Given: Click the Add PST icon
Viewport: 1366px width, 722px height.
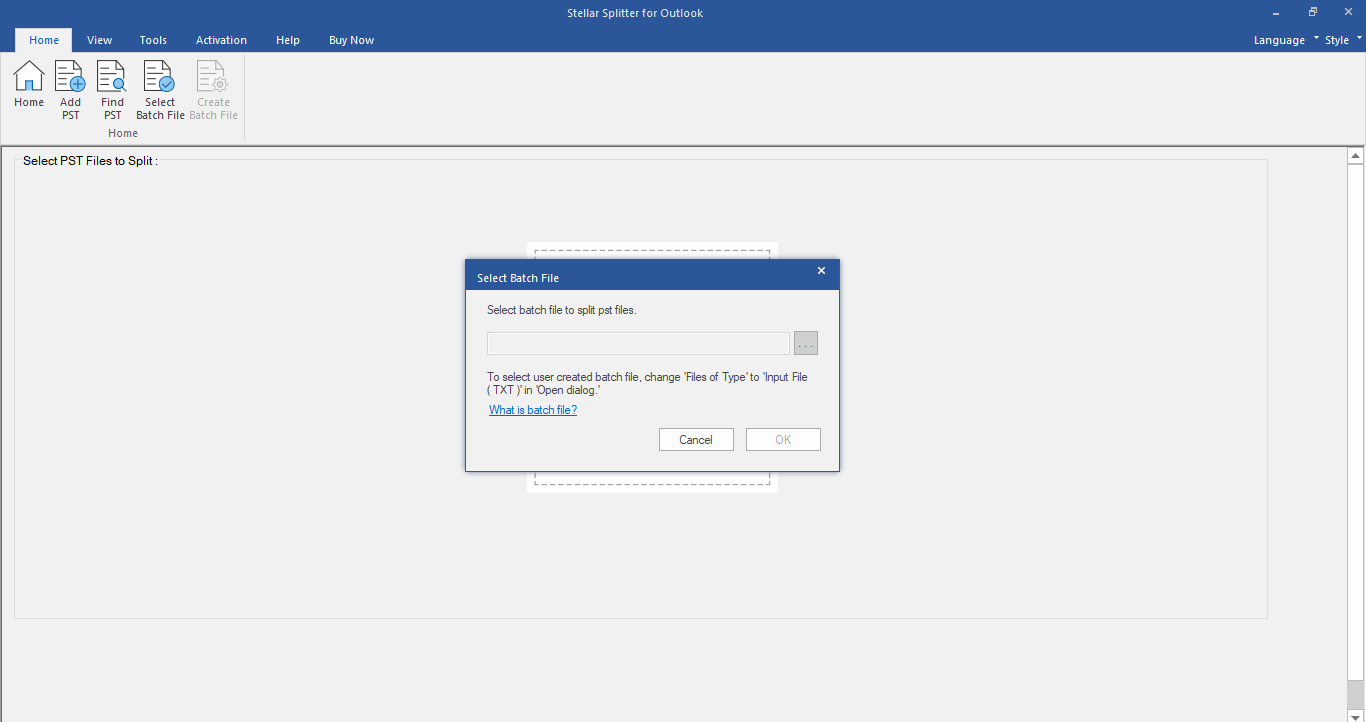Looking at the screenshot, I should pos(70,90).
